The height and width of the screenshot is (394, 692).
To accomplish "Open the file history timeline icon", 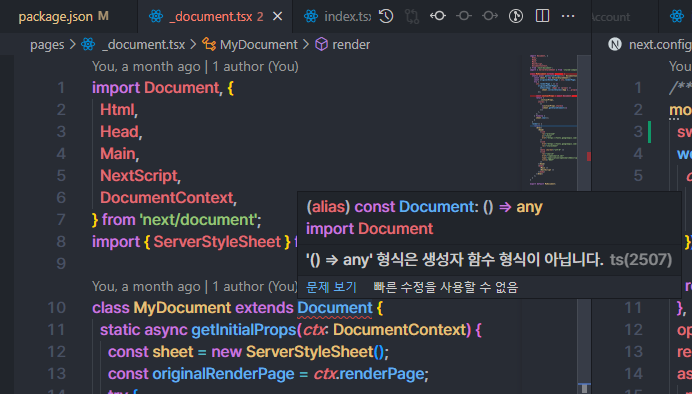I will click(386, 16).
